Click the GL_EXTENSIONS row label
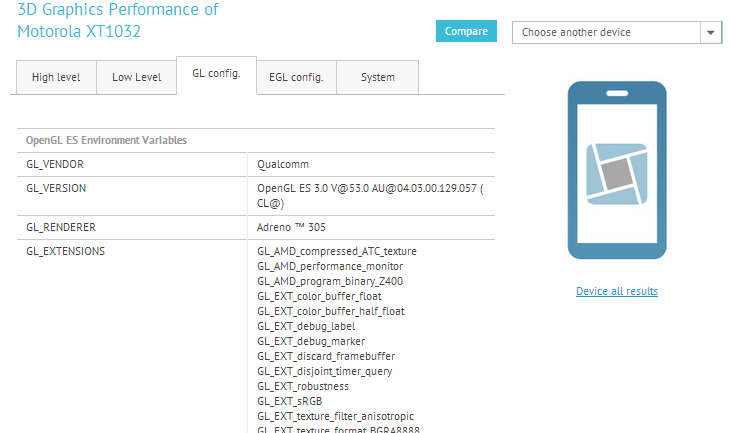The width and height of the screenshot is (732, 433). click(65, 251)
